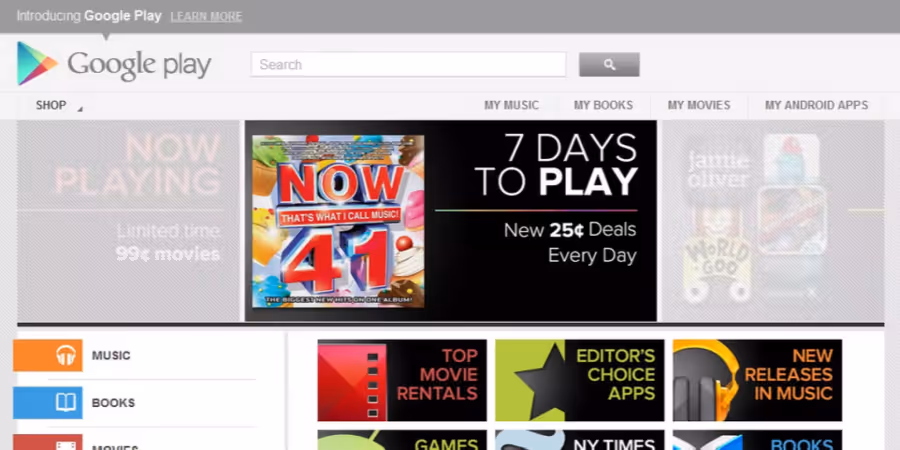This screenshot has width=900, height=450.
Task: Click the magnifier search button
Action: tap(609, 64)
